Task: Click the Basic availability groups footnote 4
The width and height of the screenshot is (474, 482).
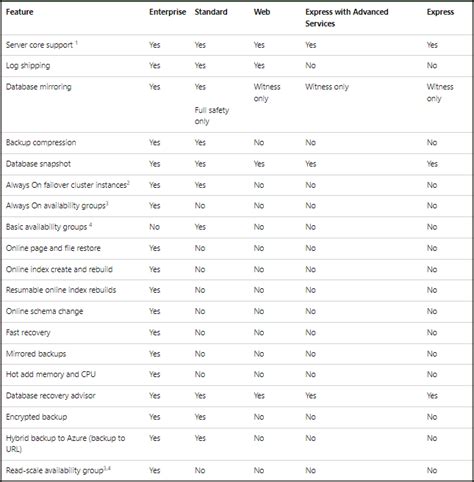Action: pyautogui.click(x=90, y=225)
